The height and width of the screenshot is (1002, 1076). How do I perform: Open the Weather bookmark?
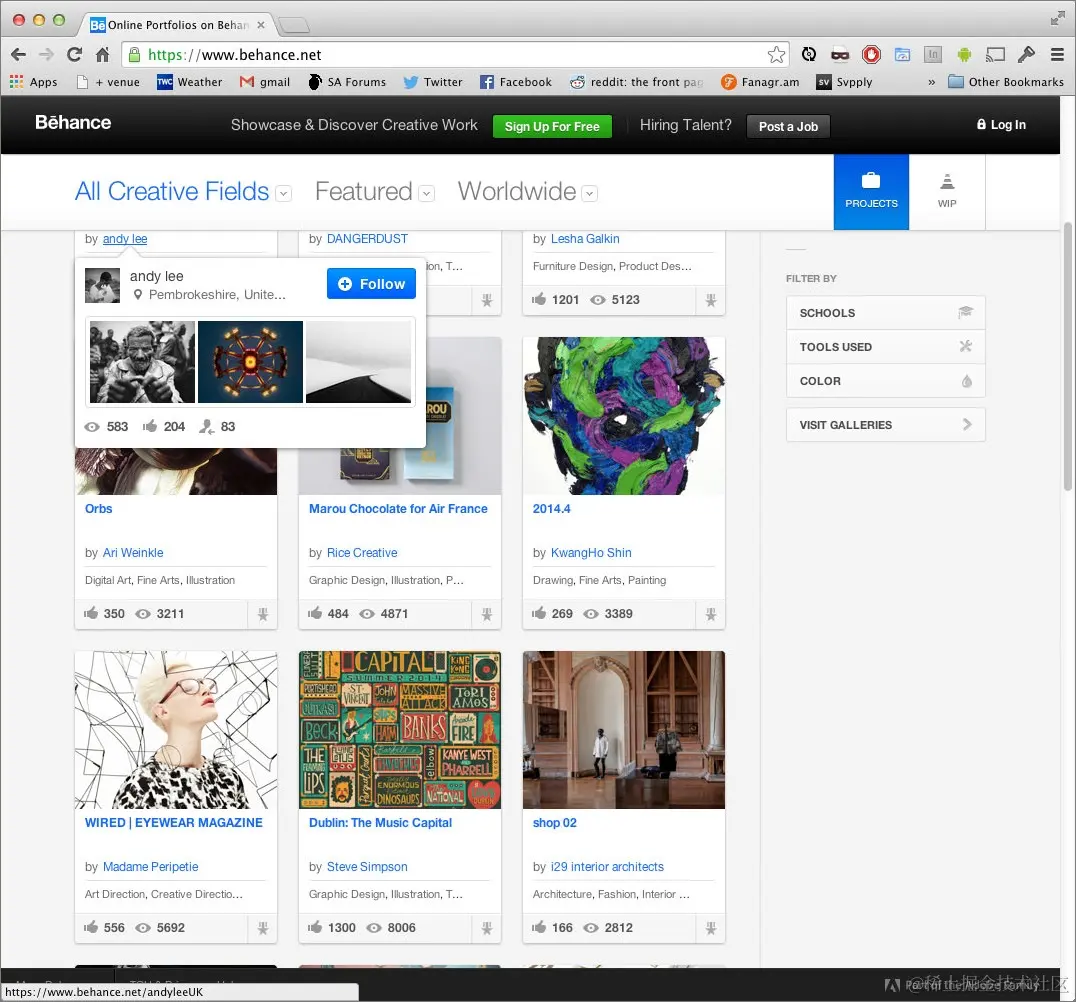click(189, 82)
